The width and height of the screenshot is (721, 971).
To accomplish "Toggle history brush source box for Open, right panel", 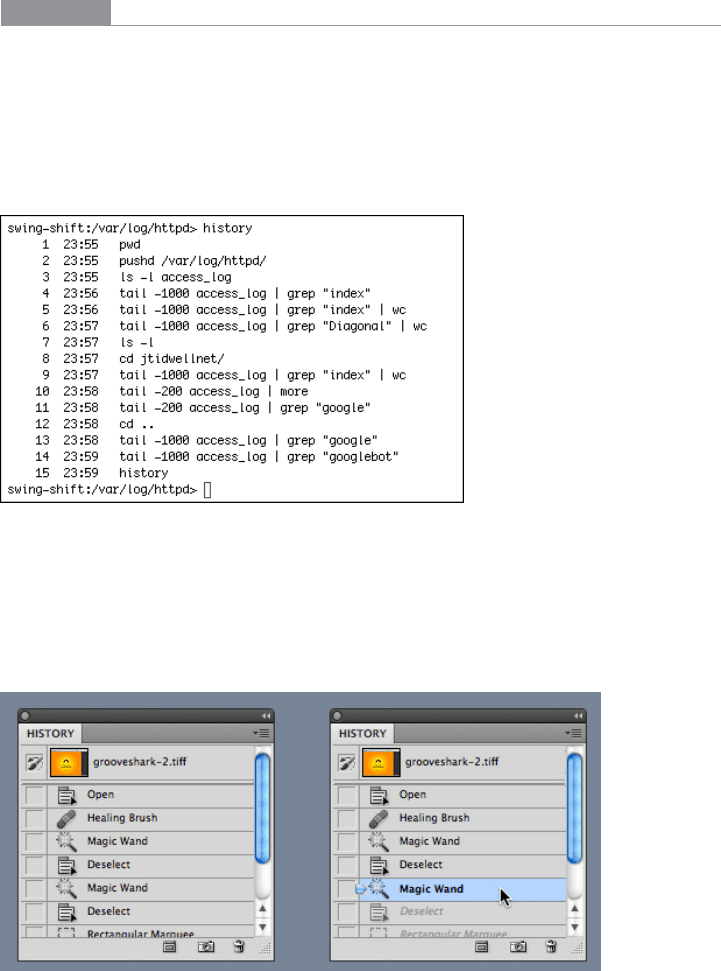I will (x=347, y=795).
